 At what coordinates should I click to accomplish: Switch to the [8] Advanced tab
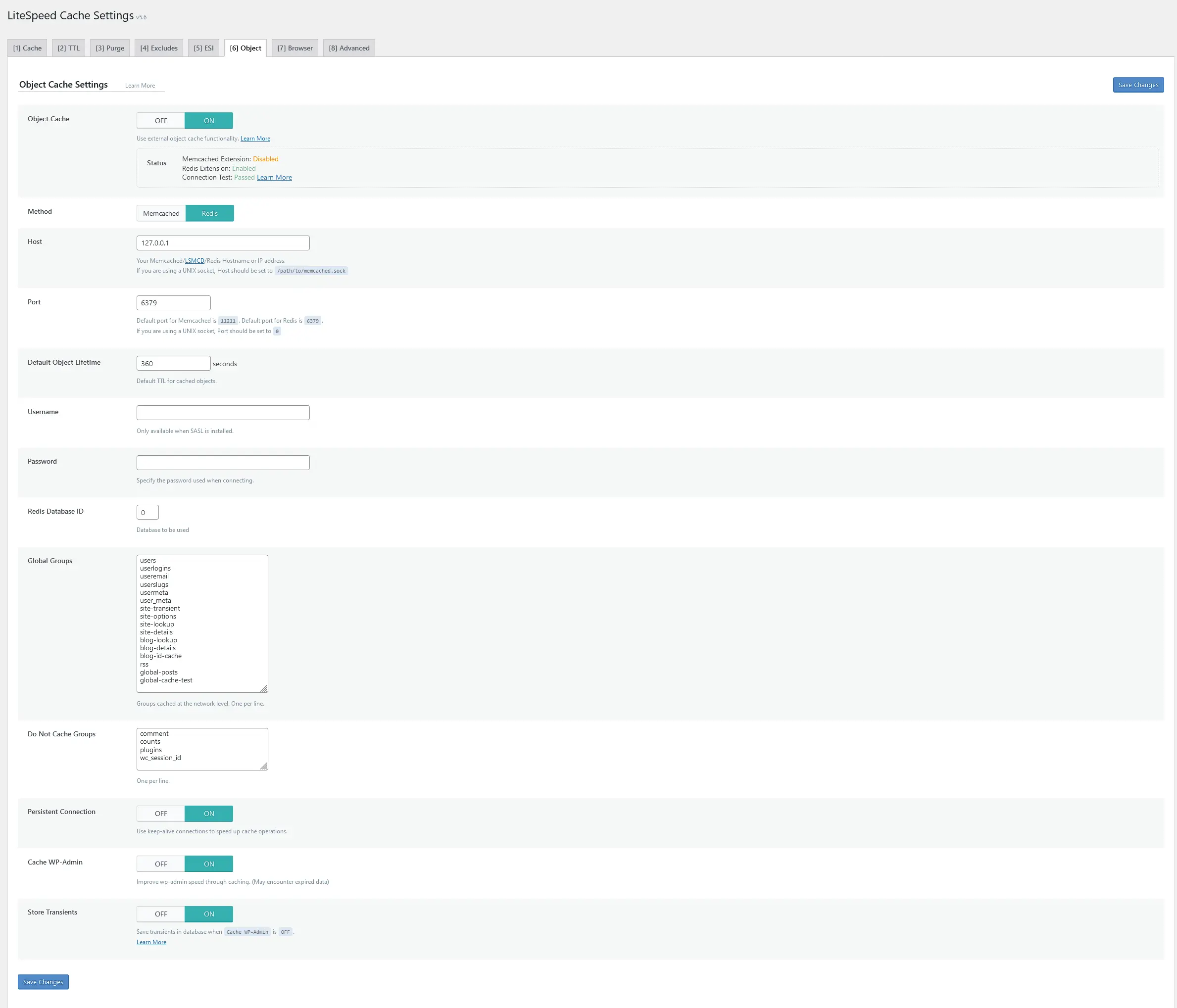tap(349, 48)
